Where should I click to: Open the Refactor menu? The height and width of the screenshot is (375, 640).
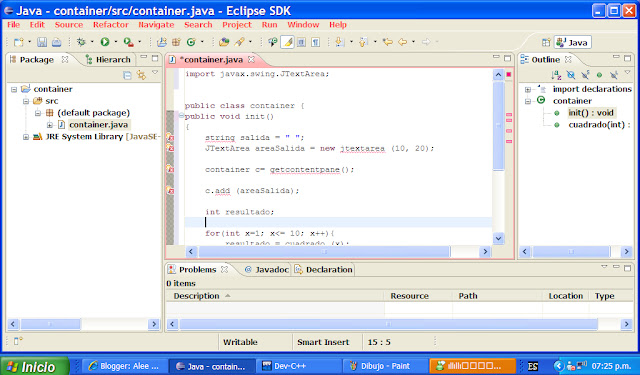(111, 24)
